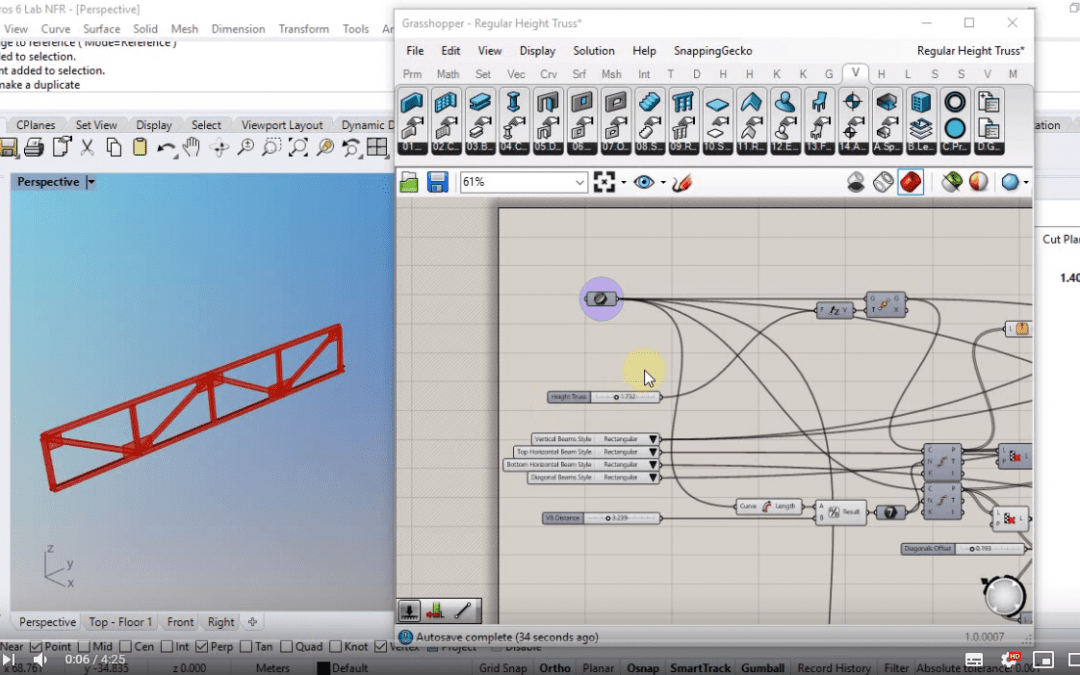Open the Solution menu in Grasshopper
Viewport: 1080px width, 675px height.
point(593,51)
